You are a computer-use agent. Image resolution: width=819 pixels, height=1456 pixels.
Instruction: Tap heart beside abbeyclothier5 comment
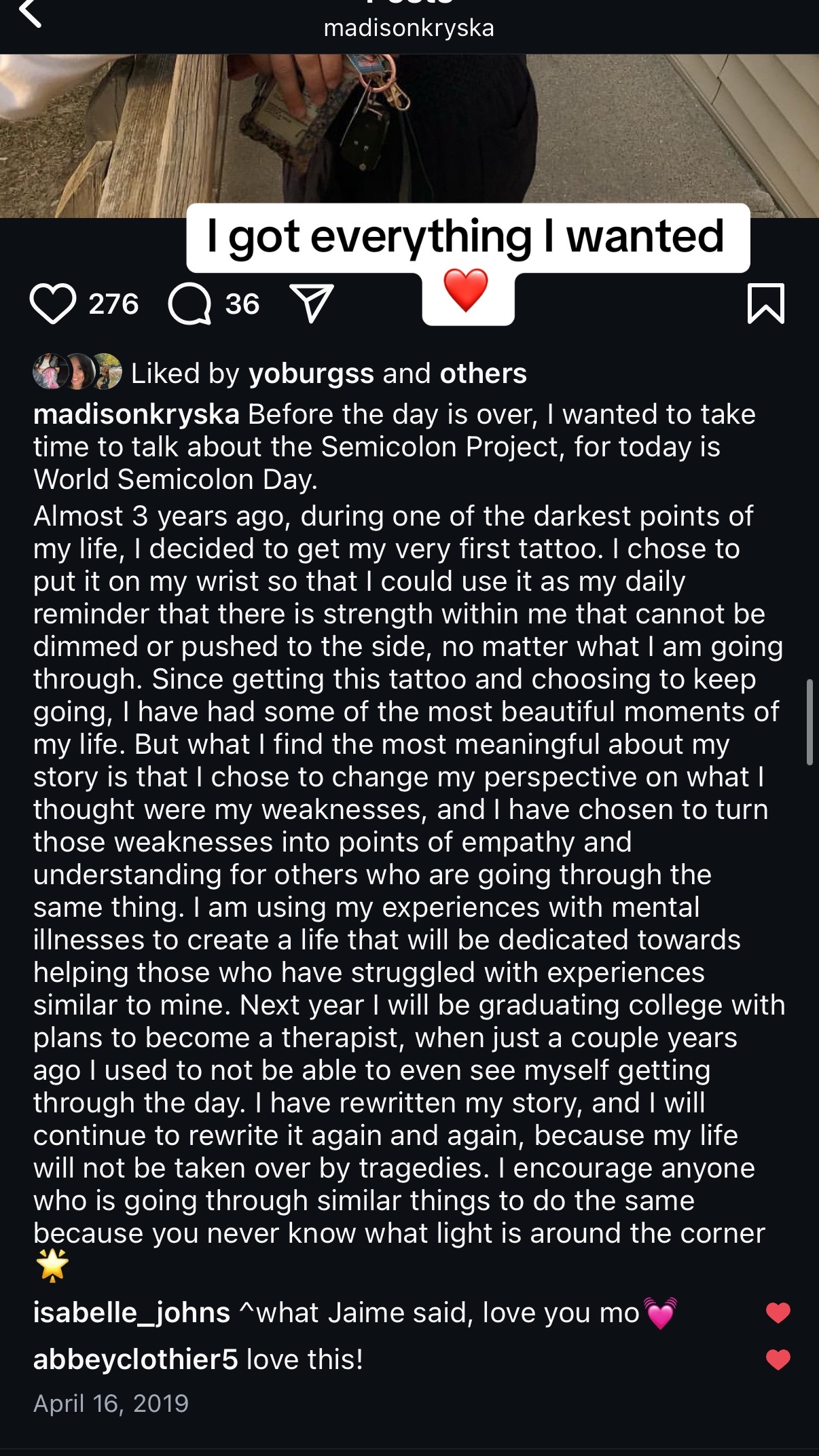click(x=778, y=1360)
